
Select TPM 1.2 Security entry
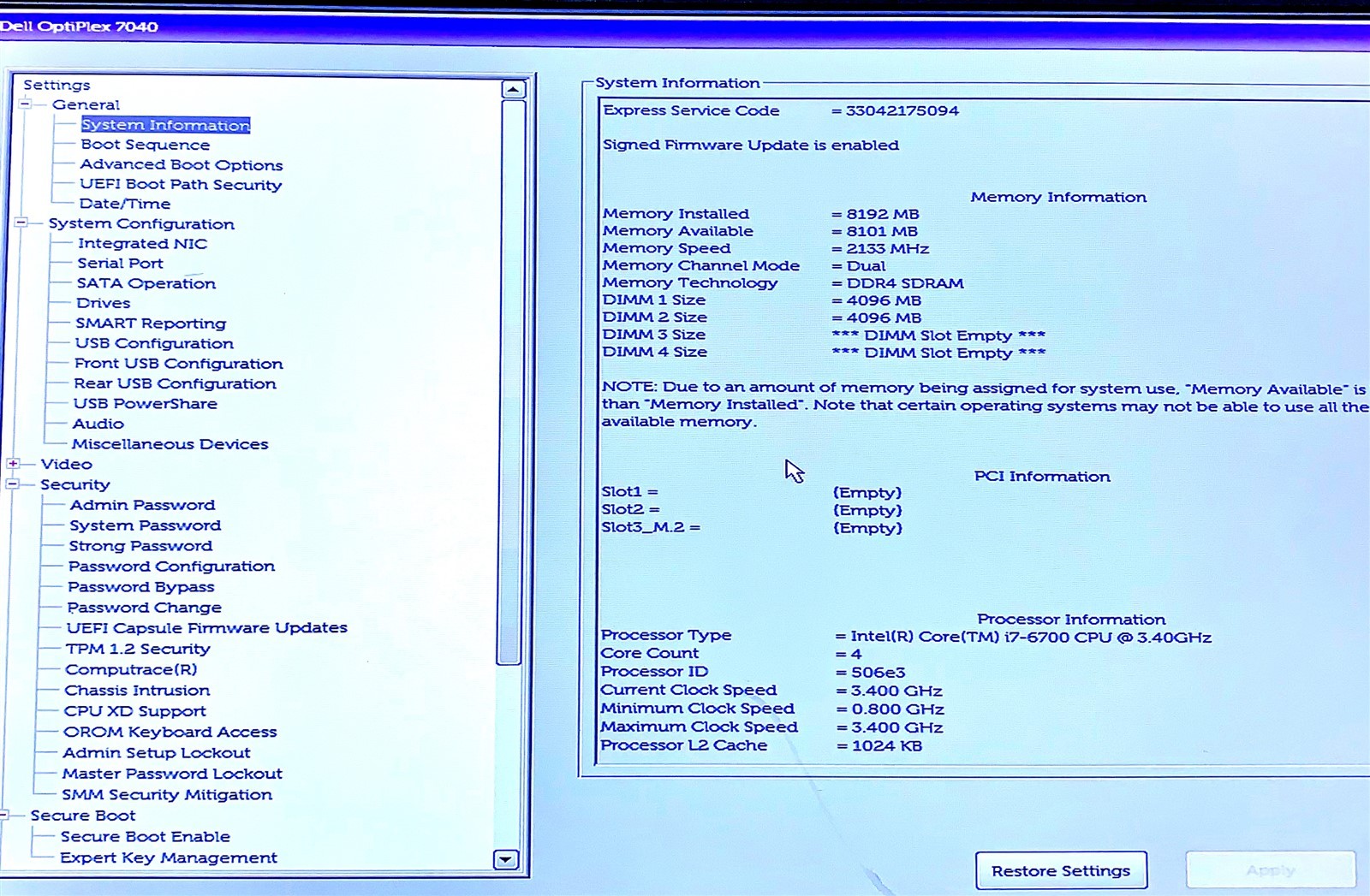pyautogui.click(x=138, y=649)
